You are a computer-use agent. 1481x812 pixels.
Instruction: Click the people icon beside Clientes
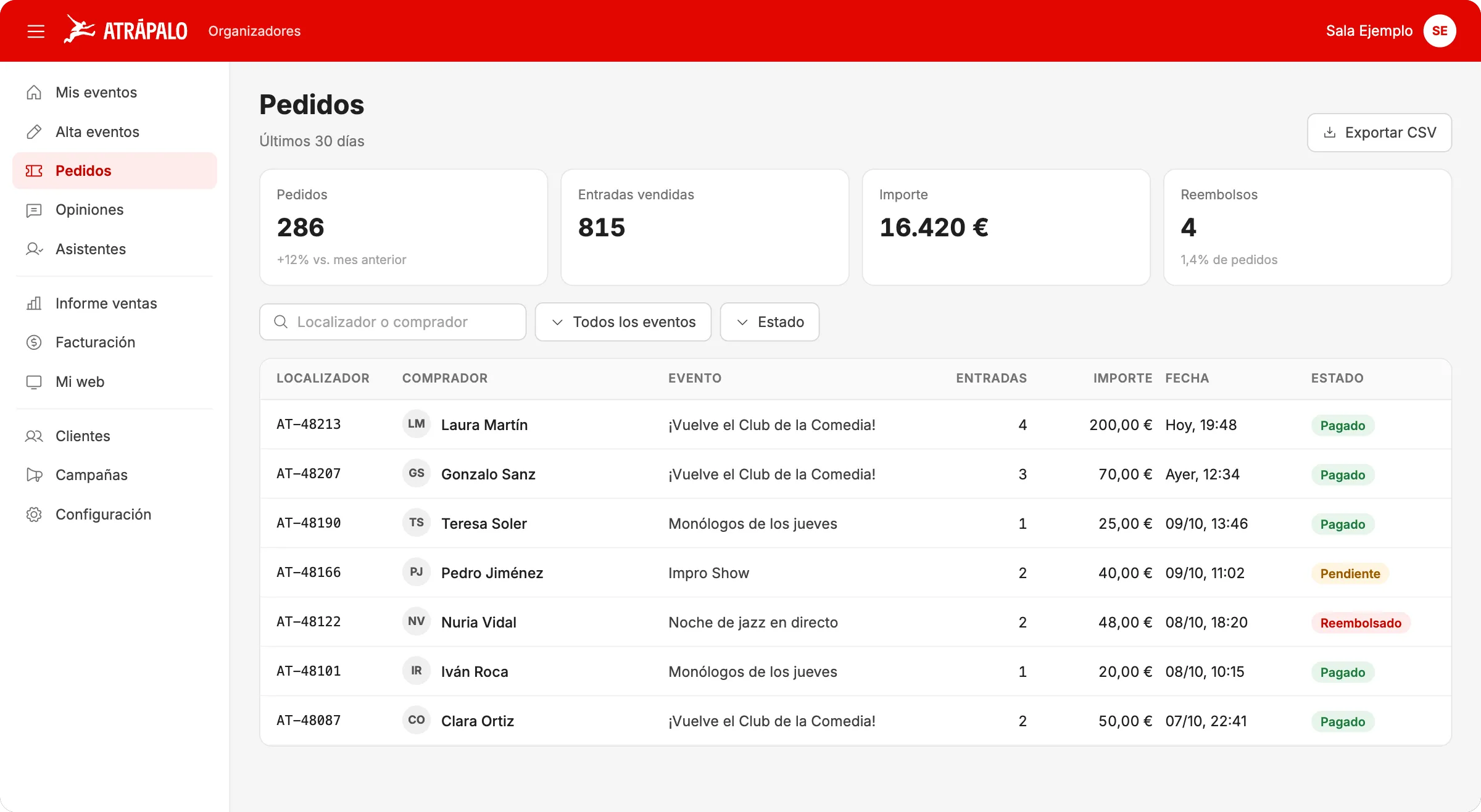[x=34, y=436]
